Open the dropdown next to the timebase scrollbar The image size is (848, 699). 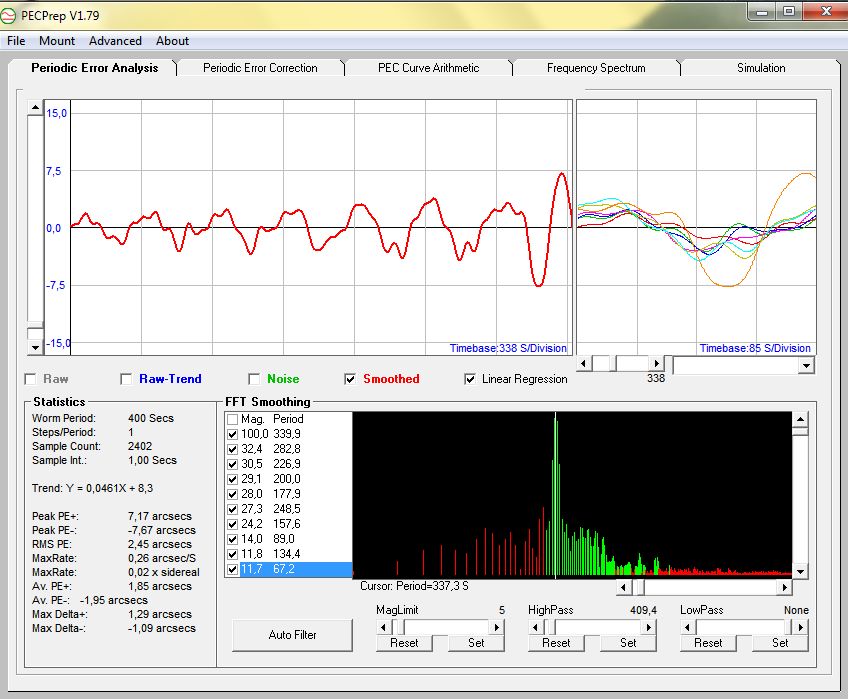[x=807, y=366]
